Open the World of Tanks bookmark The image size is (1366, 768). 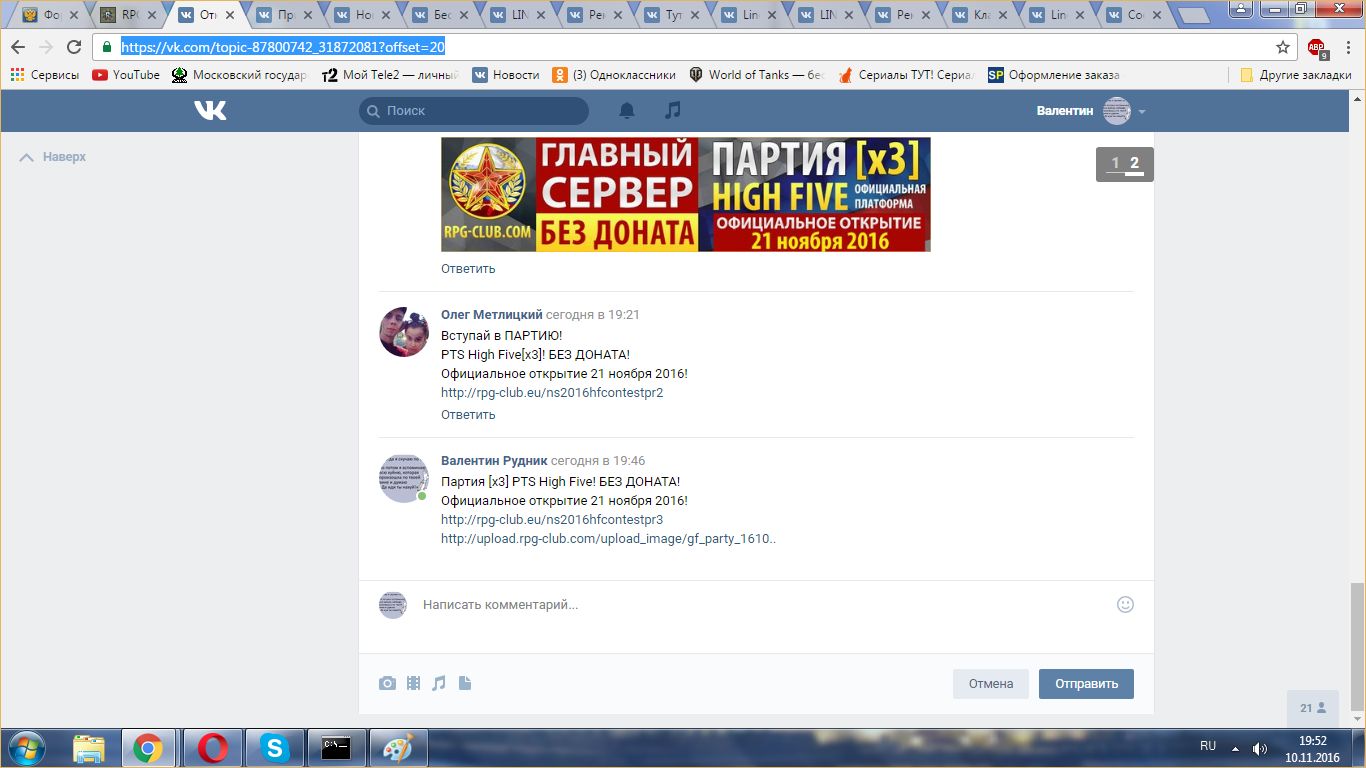point(757,75)
